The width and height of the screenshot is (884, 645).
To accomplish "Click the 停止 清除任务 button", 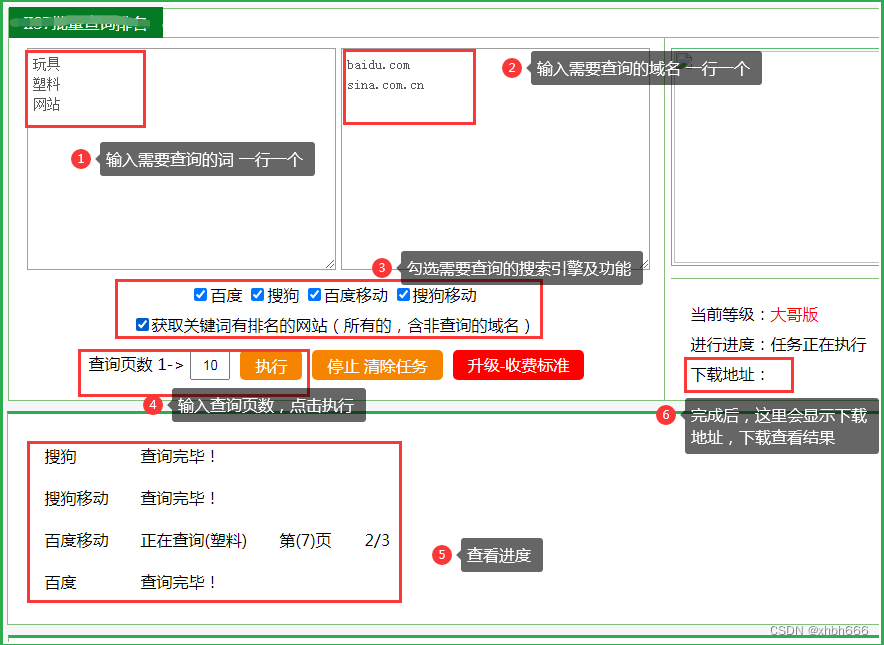I will click(377, 366).
